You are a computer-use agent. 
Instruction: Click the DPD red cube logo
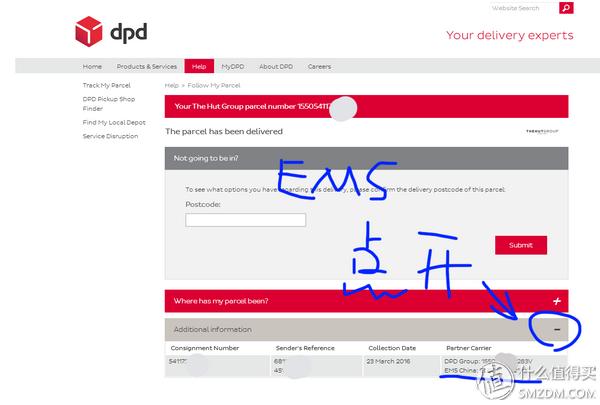tap(89, 31)
